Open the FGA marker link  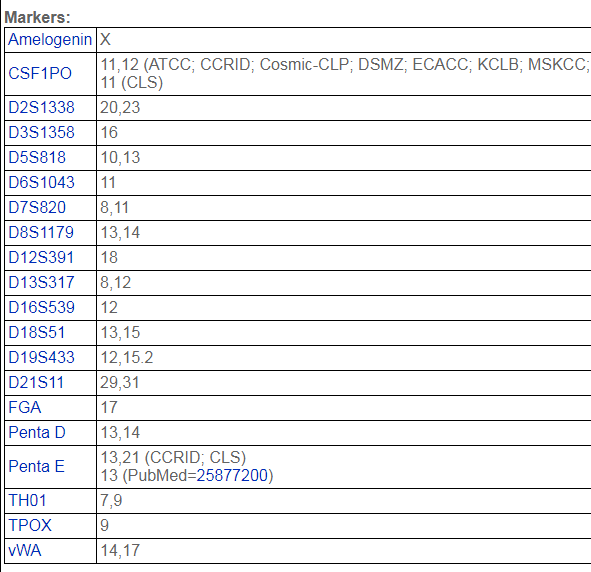(24, 407)
